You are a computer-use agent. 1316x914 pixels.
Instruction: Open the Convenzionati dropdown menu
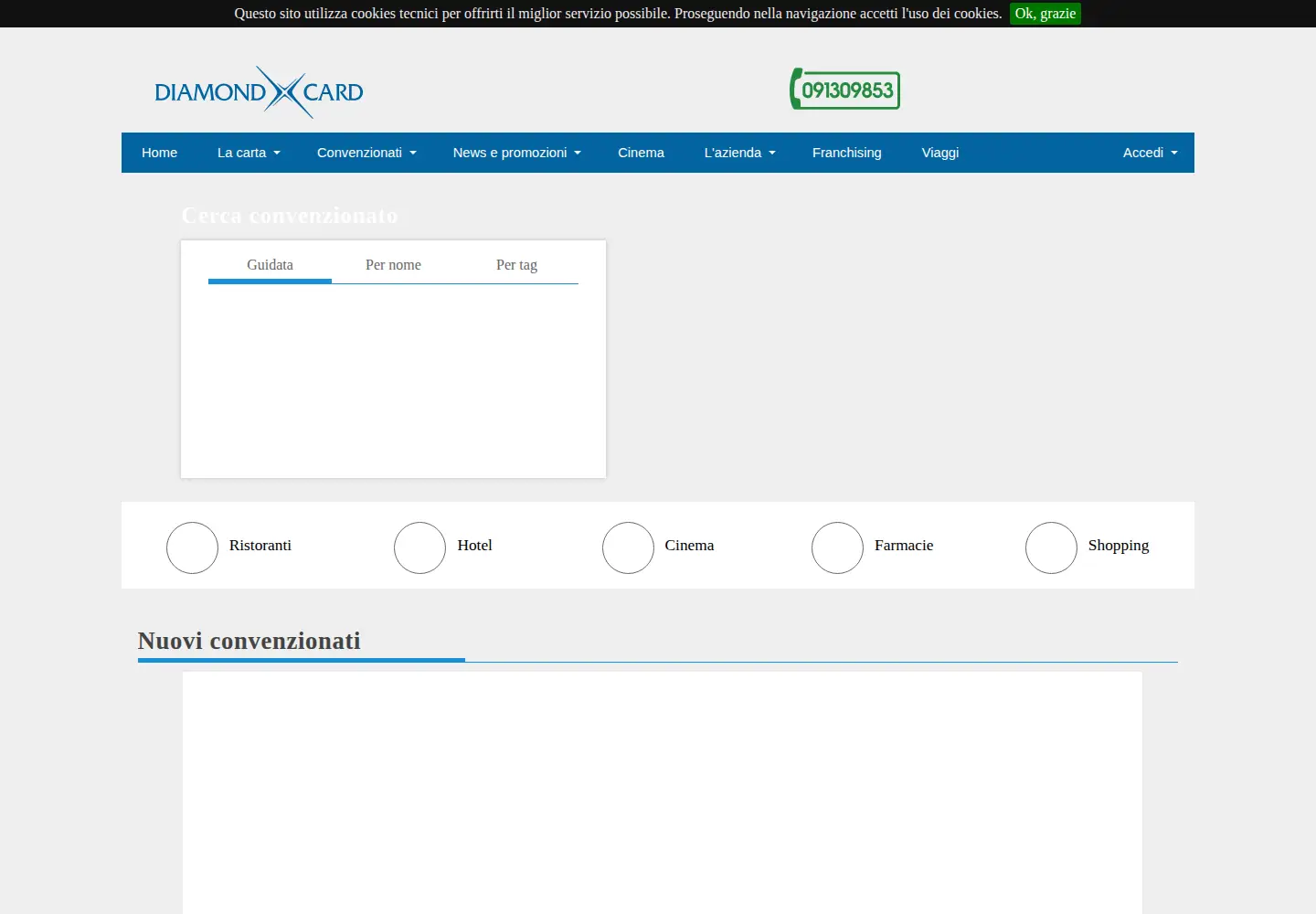[366, 153]
